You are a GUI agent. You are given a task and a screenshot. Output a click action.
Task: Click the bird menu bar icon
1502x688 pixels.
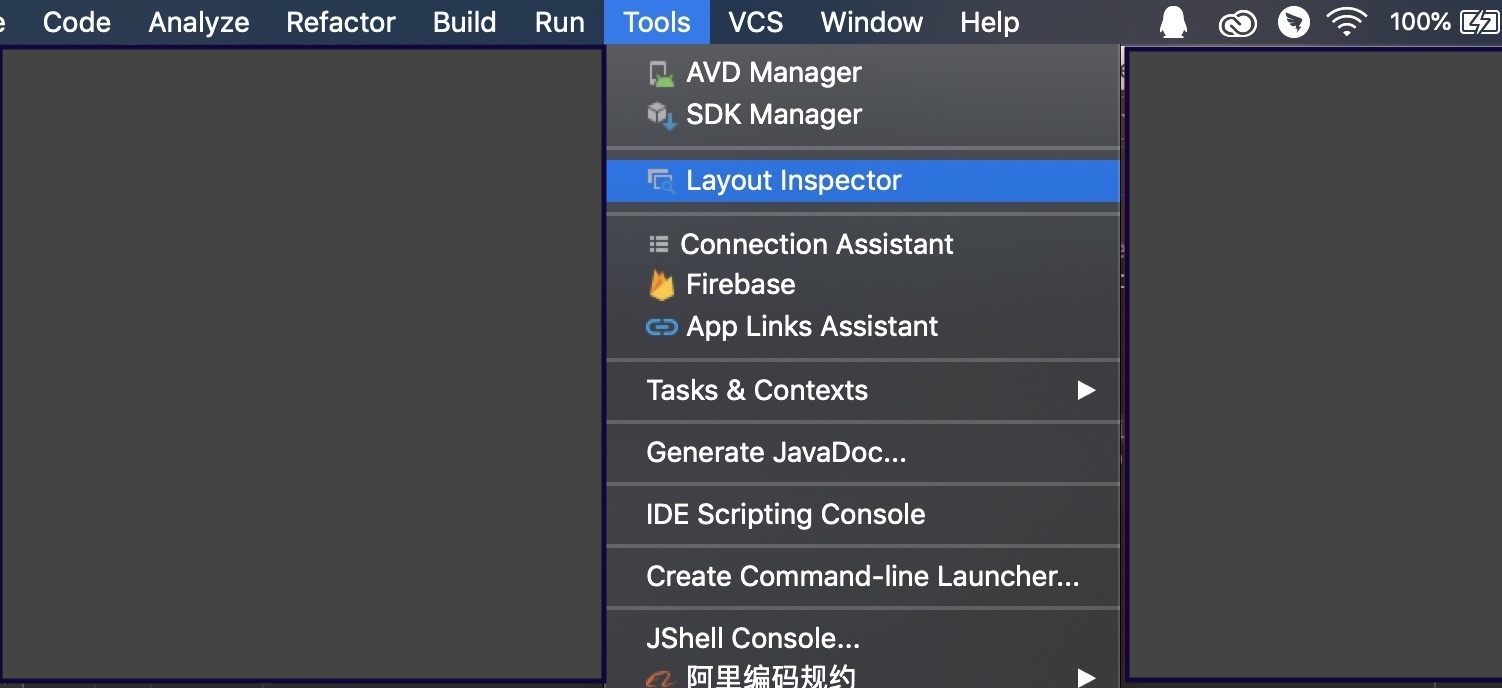click(x=1294, y=22)
